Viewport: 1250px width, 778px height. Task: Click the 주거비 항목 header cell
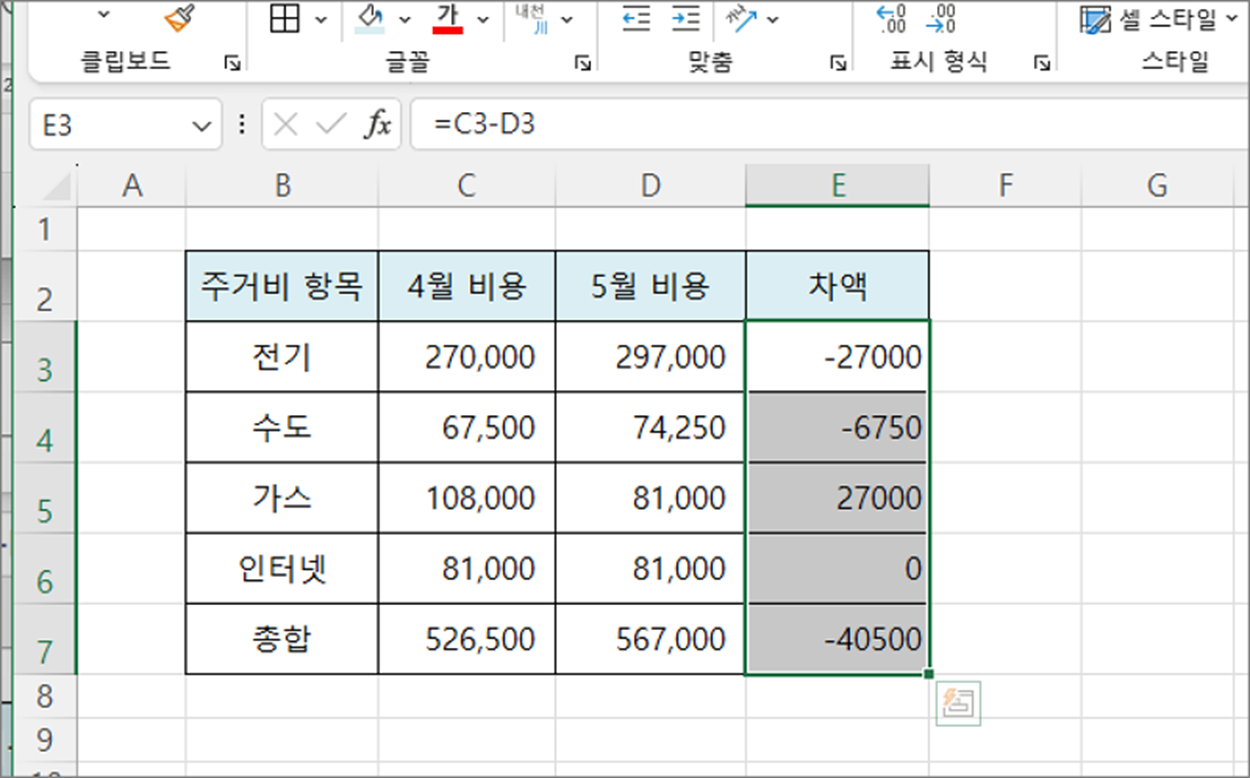click(x=282, y=287)
